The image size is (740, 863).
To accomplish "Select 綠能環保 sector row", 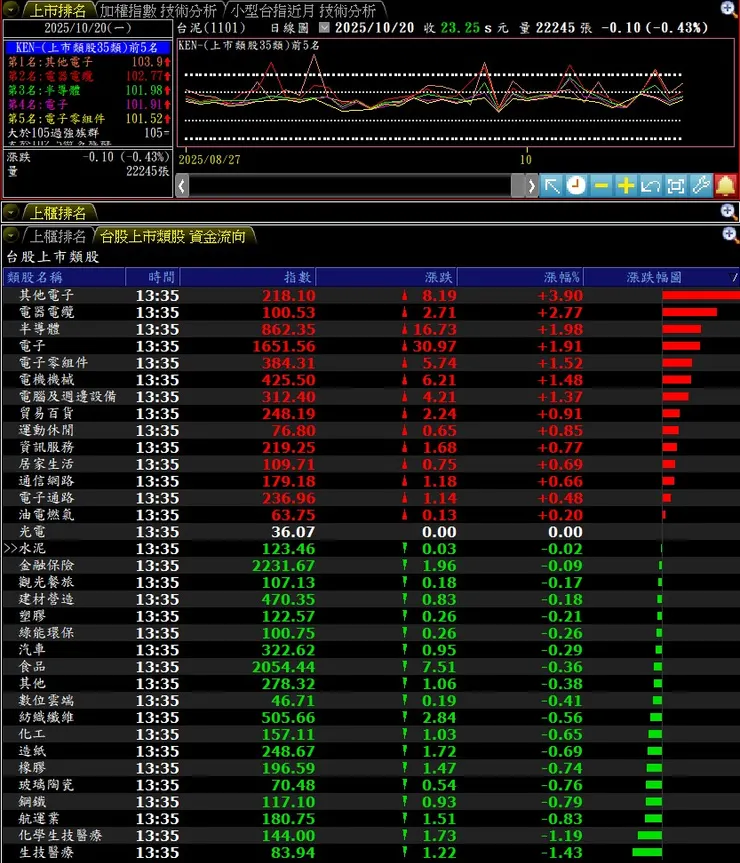I will coord(371,633).
